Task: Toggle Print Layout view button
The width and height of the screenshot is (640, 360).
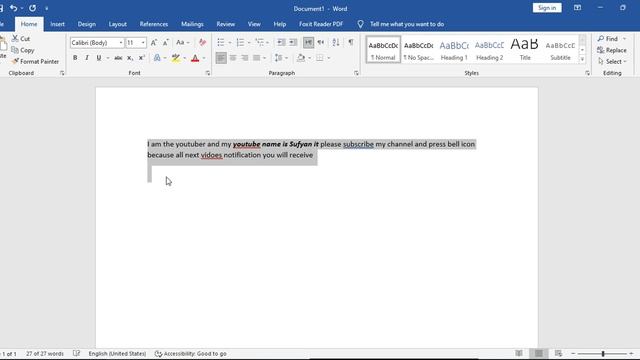Action: click(x=539, y=353)
